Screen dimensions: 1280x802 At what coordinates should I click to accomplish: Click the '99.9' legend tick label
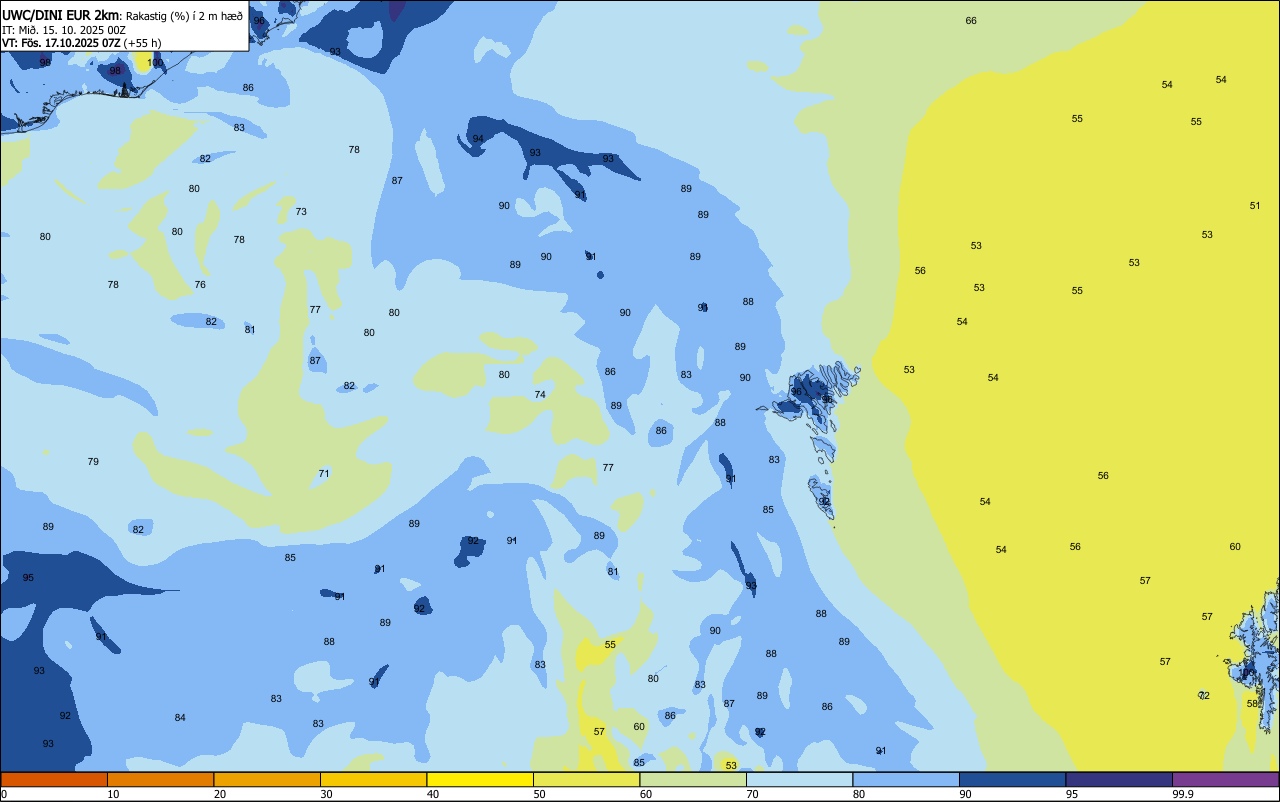coord(1183,794)
